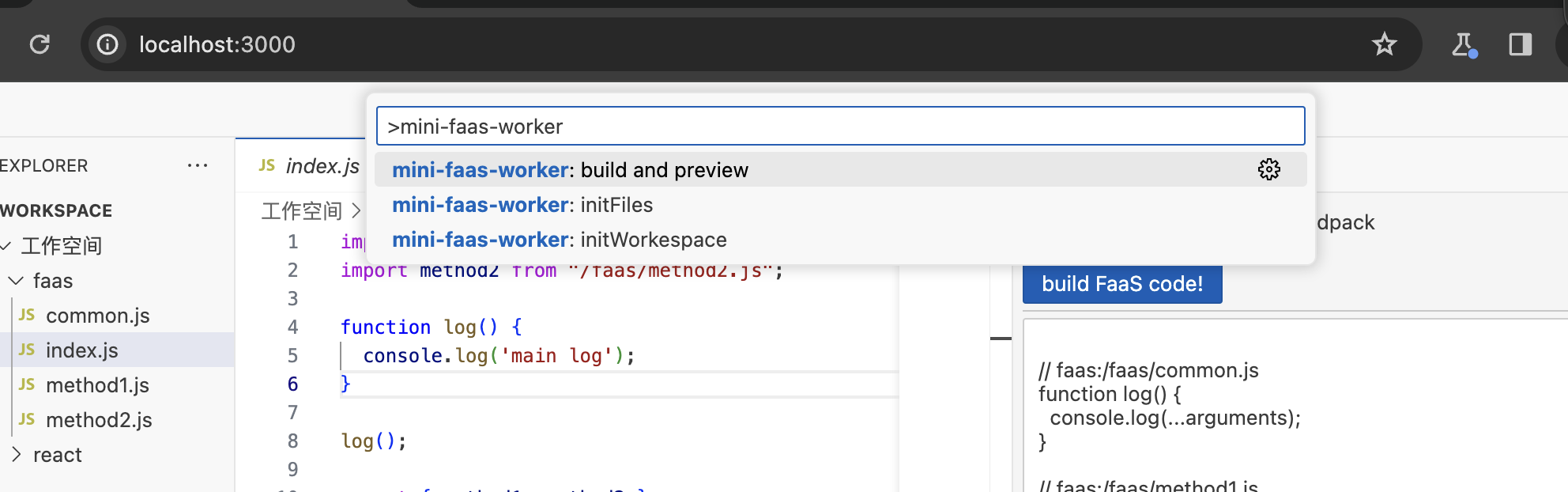Click the browser reload page icon
The height and width of the screenshot is (492, 1568).
click(x=40, y=44)
